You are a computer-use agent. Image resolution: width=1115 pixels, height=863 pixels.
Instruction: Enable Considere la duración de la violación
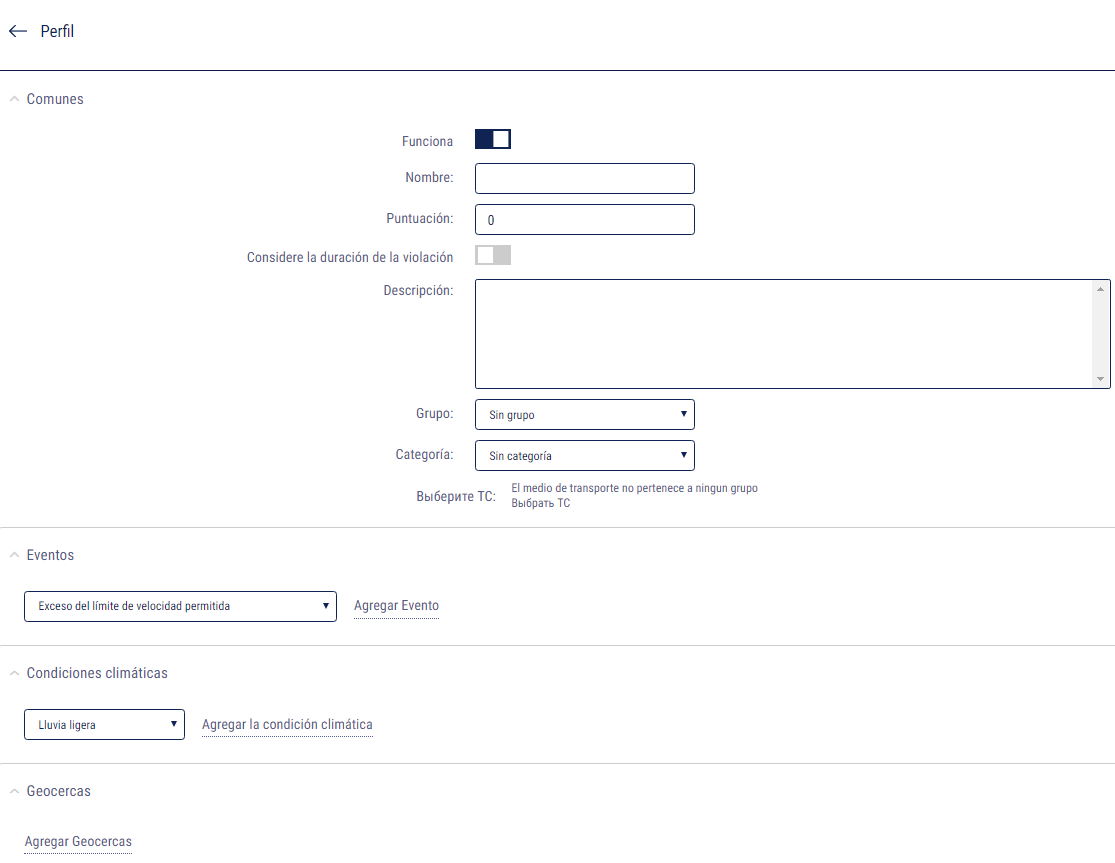[493, 256]
